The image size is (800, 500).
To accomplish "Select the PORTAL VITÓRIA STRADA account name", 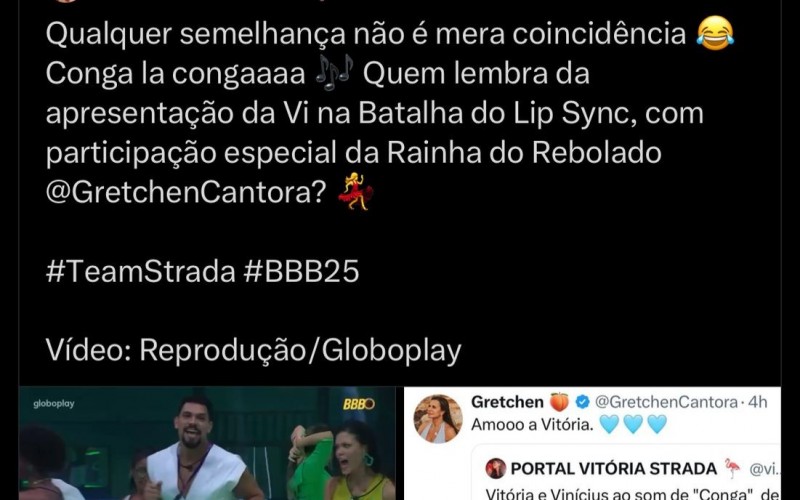I will [614, 468].
